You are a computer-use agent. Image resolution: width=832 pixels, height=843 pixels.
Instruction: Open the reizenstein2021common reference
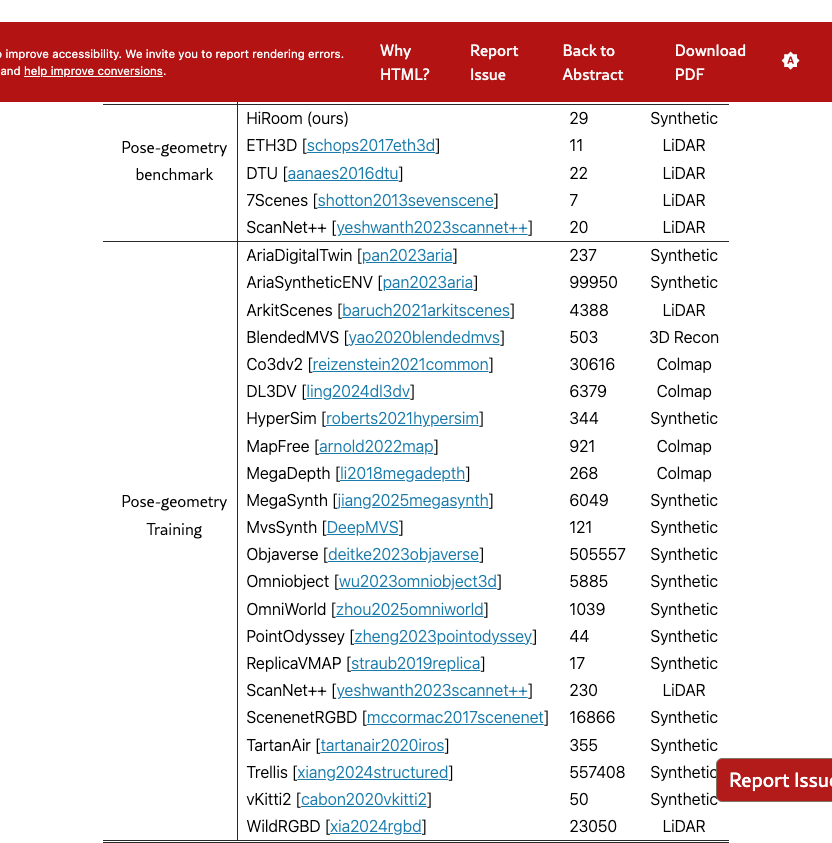pyautogui.click(x=400, y=365)
